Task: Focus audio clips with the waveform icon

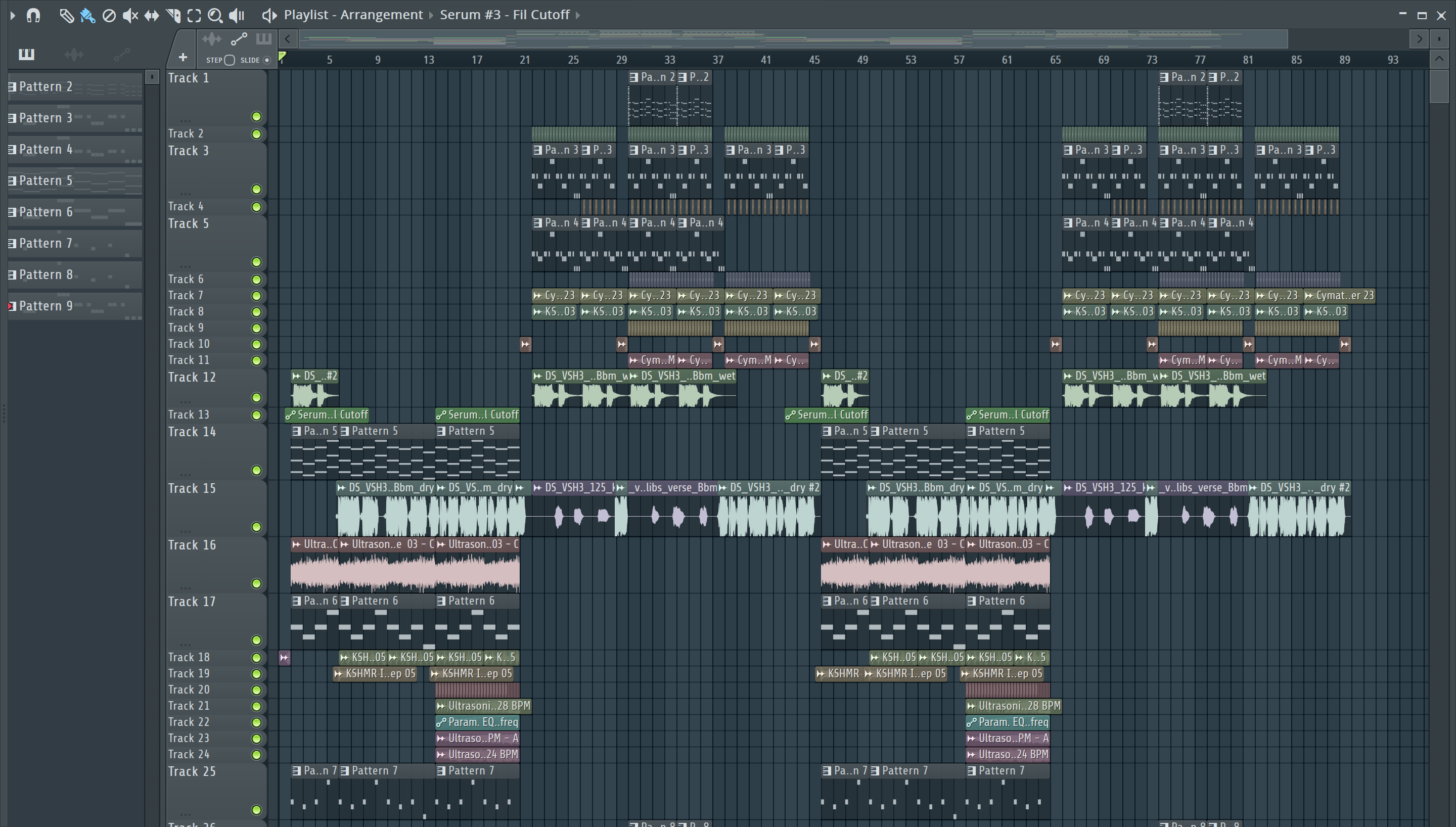Action: (x=212, y=38)
